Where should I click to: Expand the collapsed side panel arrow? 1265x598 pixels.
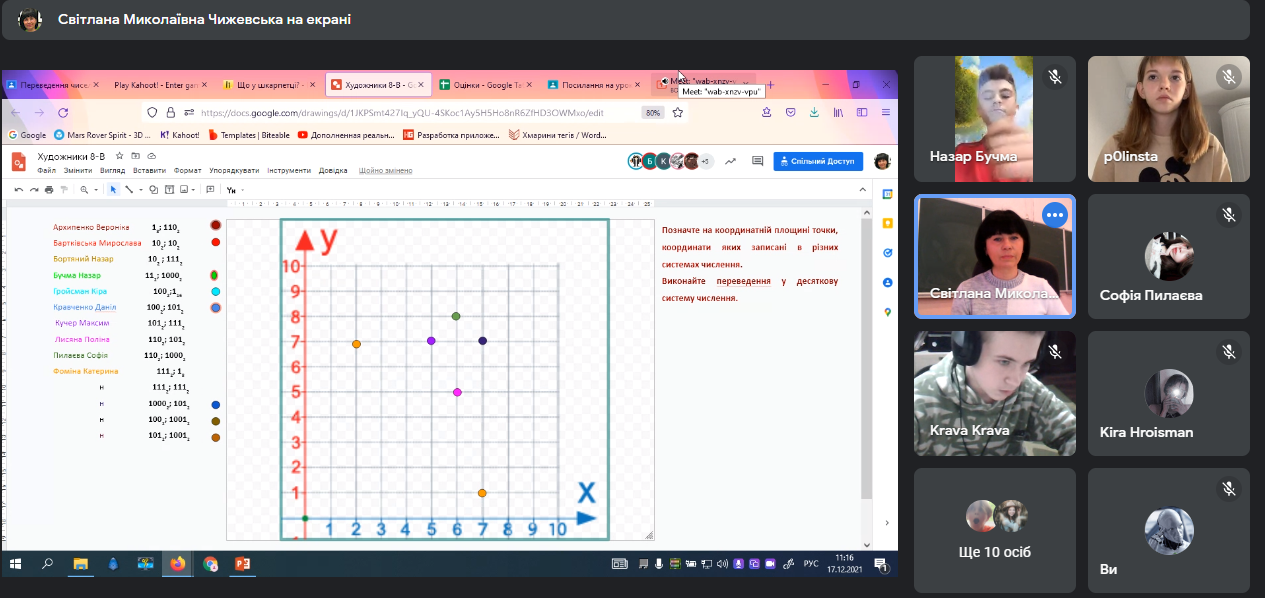(x=887, y=523)
